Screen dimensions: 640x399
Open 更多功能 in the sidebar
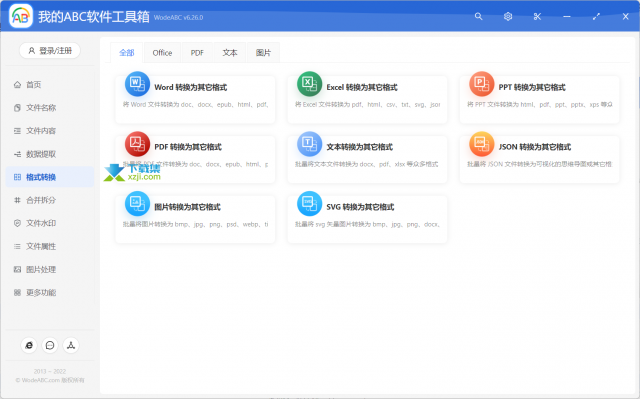(x=50, y=293)
